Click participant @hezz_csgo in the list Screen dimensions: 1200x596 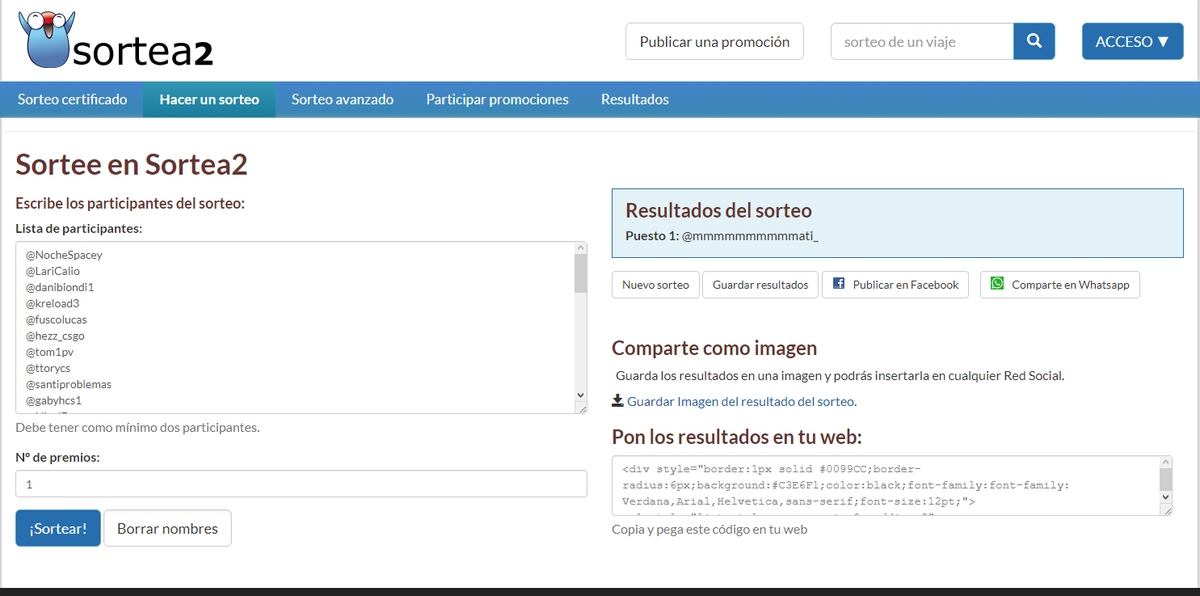pos(55,336)
